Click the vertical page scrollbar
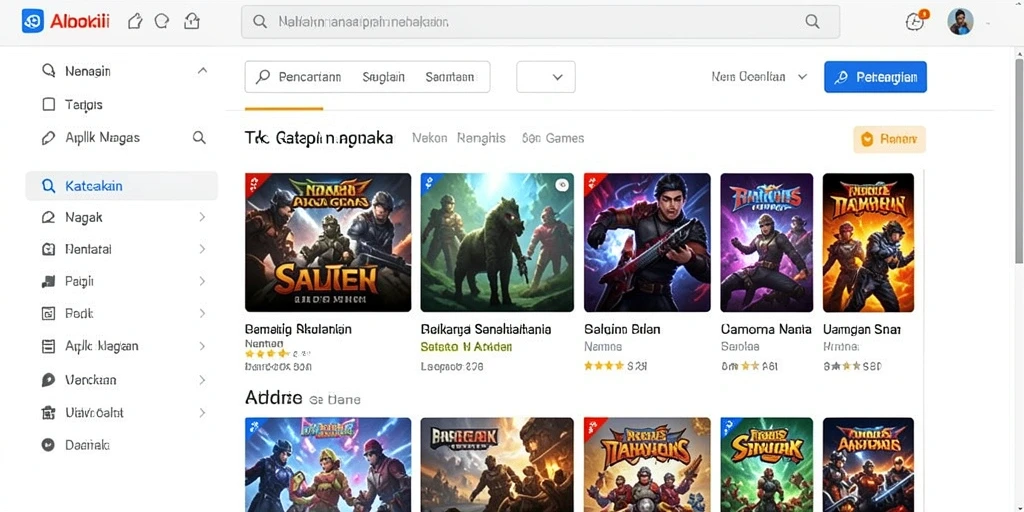Viewport: 1024px width, 512px height. coord(1018,160)
